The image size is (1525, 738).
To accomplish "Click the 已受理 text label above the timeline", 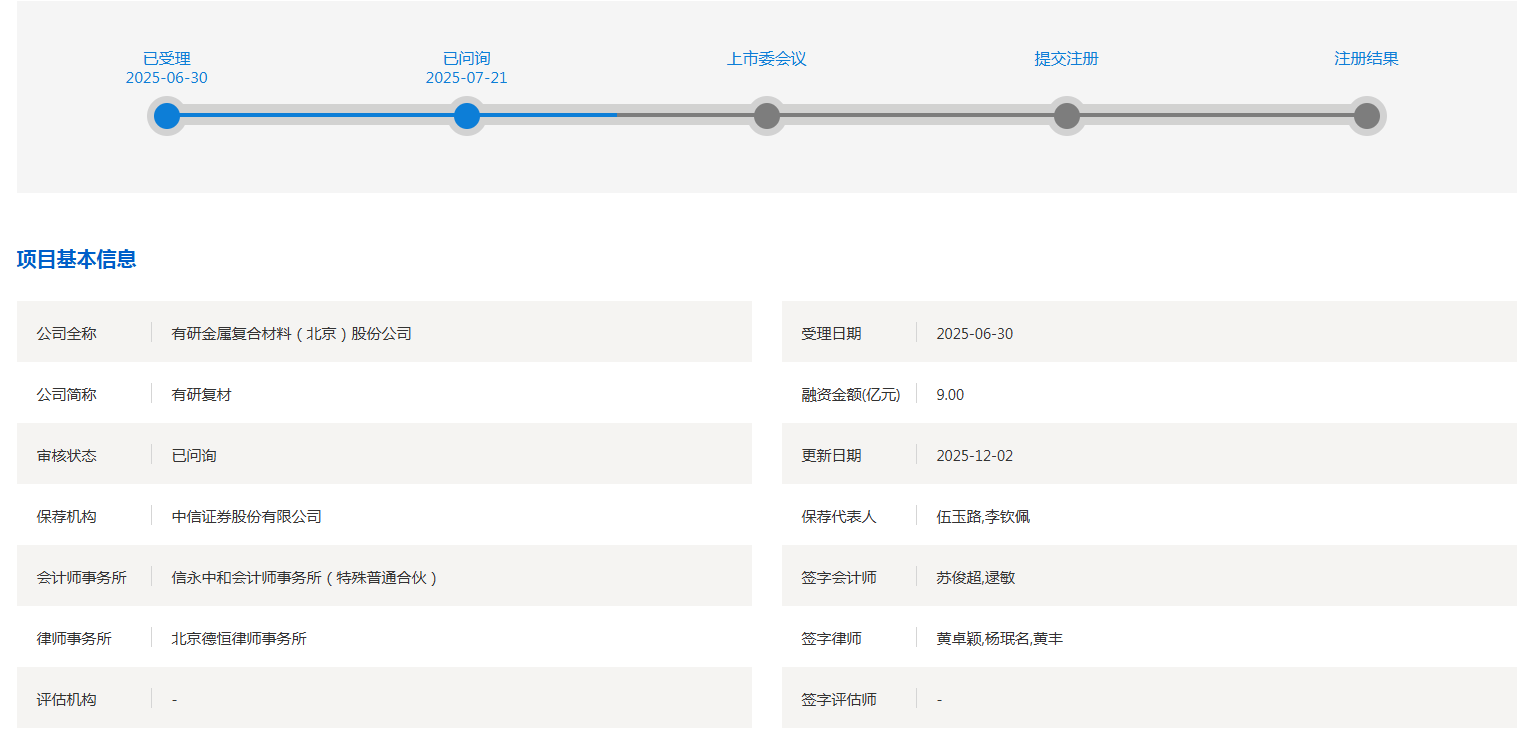I will (167, 59).
